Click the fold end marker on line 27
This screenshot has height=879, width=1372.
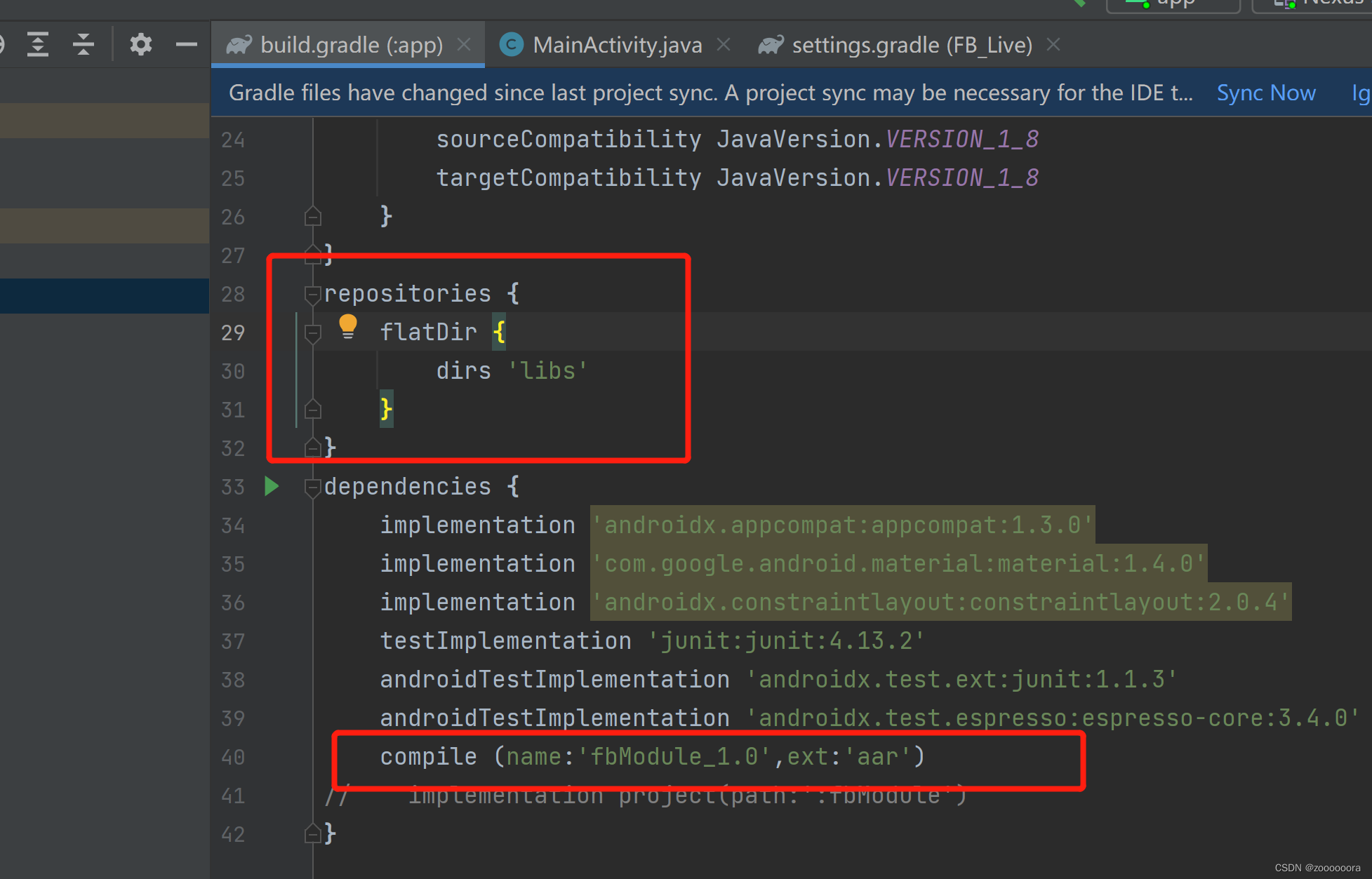point(313,255)
